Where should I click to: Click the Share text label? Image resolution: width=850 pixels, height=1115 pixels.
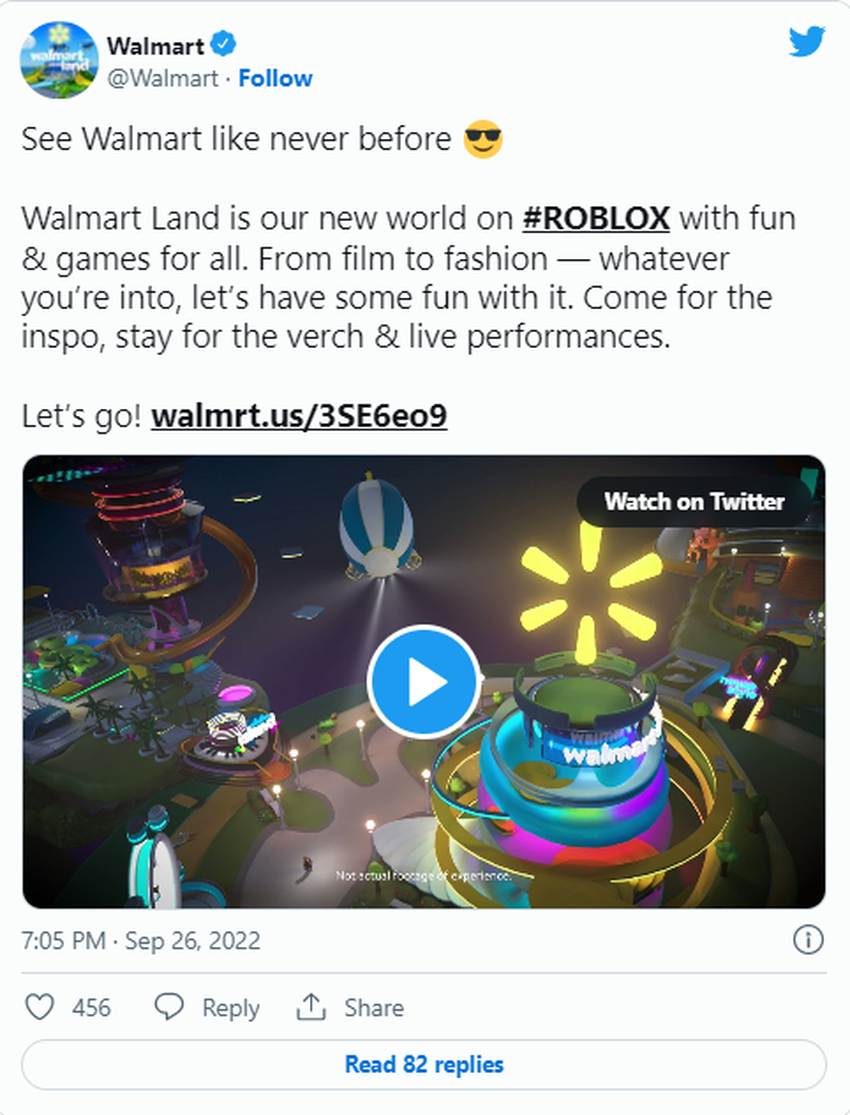pos(374,1008)
